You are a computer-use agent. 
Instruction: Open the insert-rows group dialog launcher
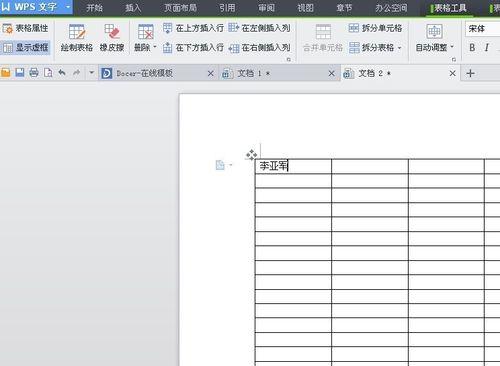[x=289, y=60]
